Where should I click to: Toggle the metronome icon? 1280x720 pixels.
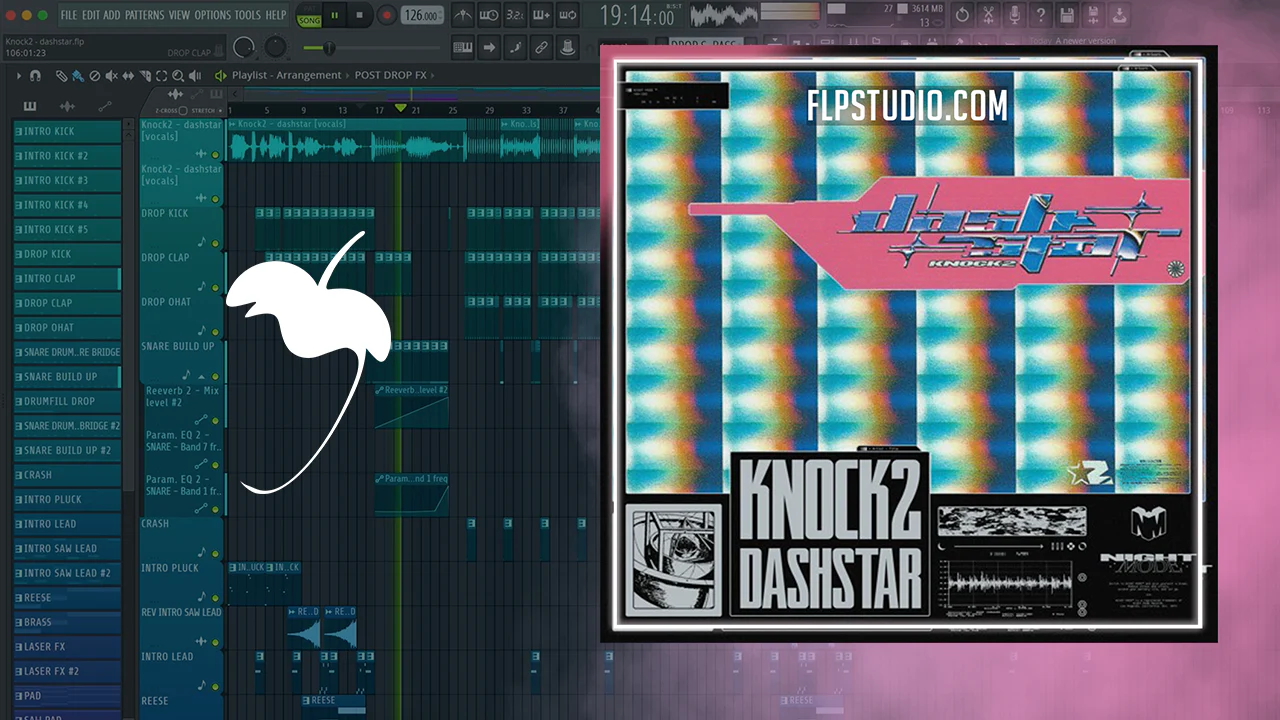(x=463, y=16)
